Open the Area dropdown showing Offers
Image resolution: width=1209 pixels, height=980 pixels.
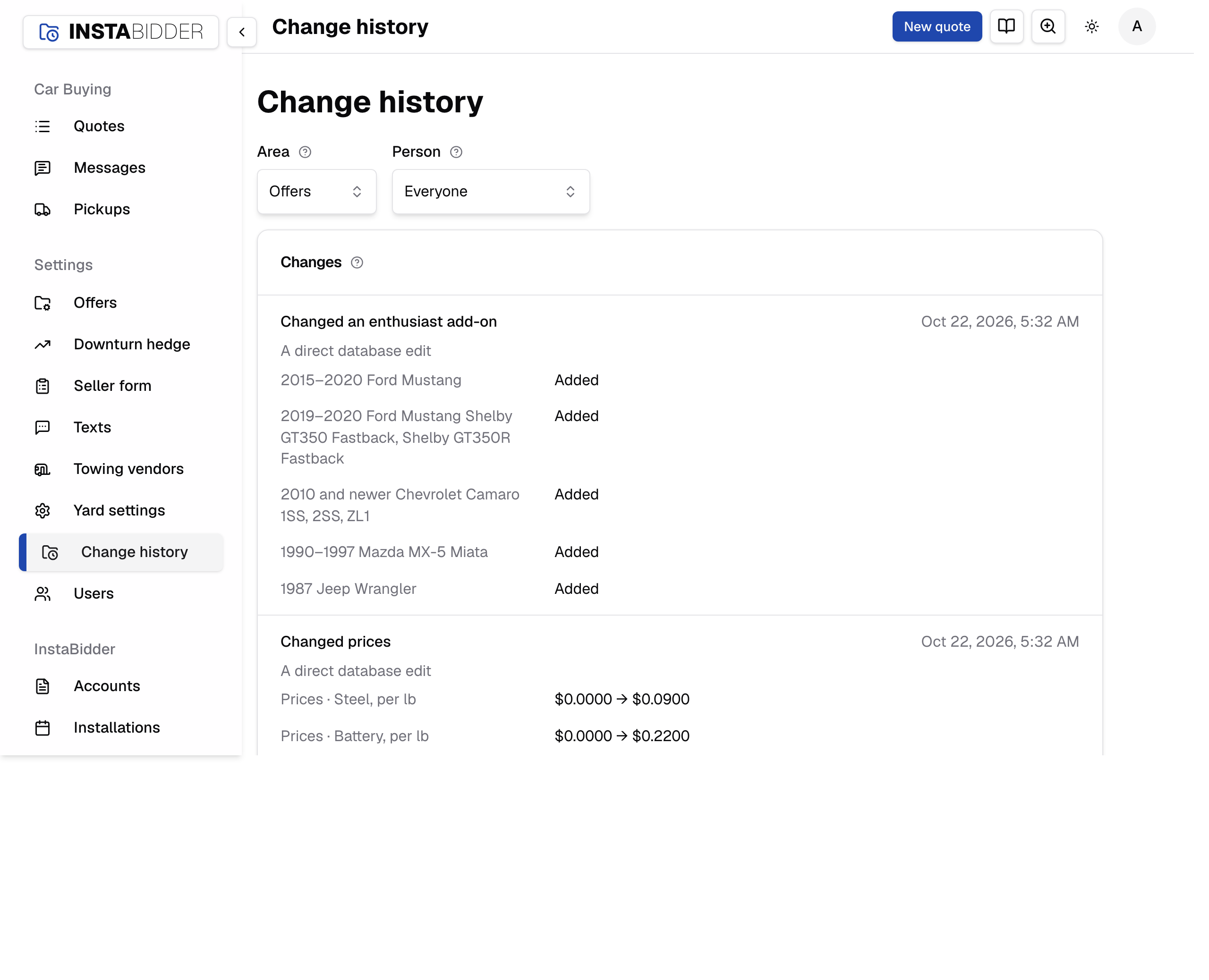pyautogui.click(x=316, y=191)
